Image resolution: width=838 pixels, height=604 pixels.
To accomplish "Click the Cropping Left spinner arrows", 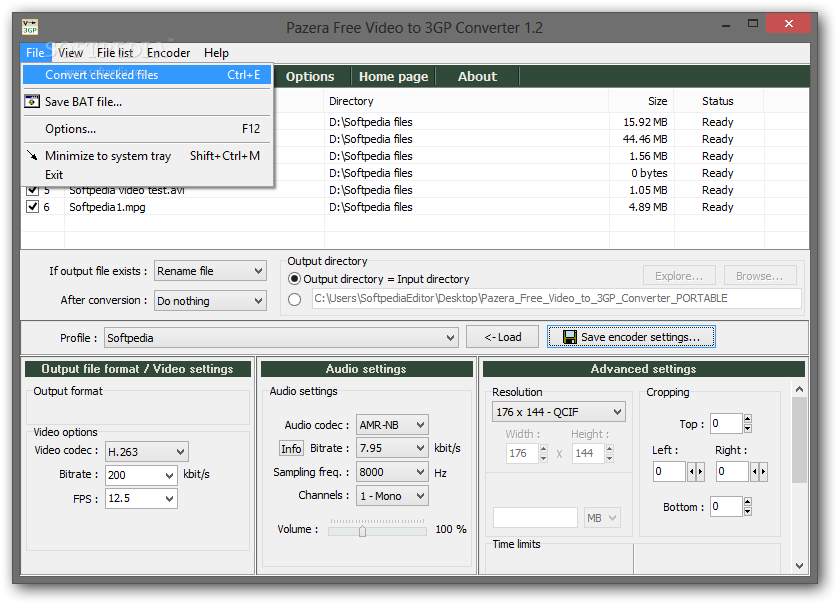I will click(696, 471).
